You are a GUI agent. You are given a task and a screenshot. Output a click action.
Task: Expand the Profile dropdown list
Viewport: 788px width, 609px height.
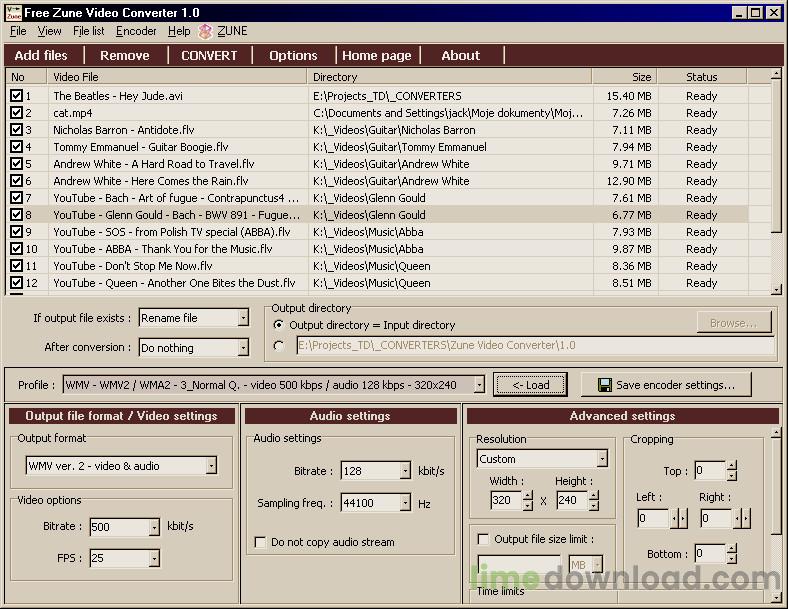[x=479, y=385]
